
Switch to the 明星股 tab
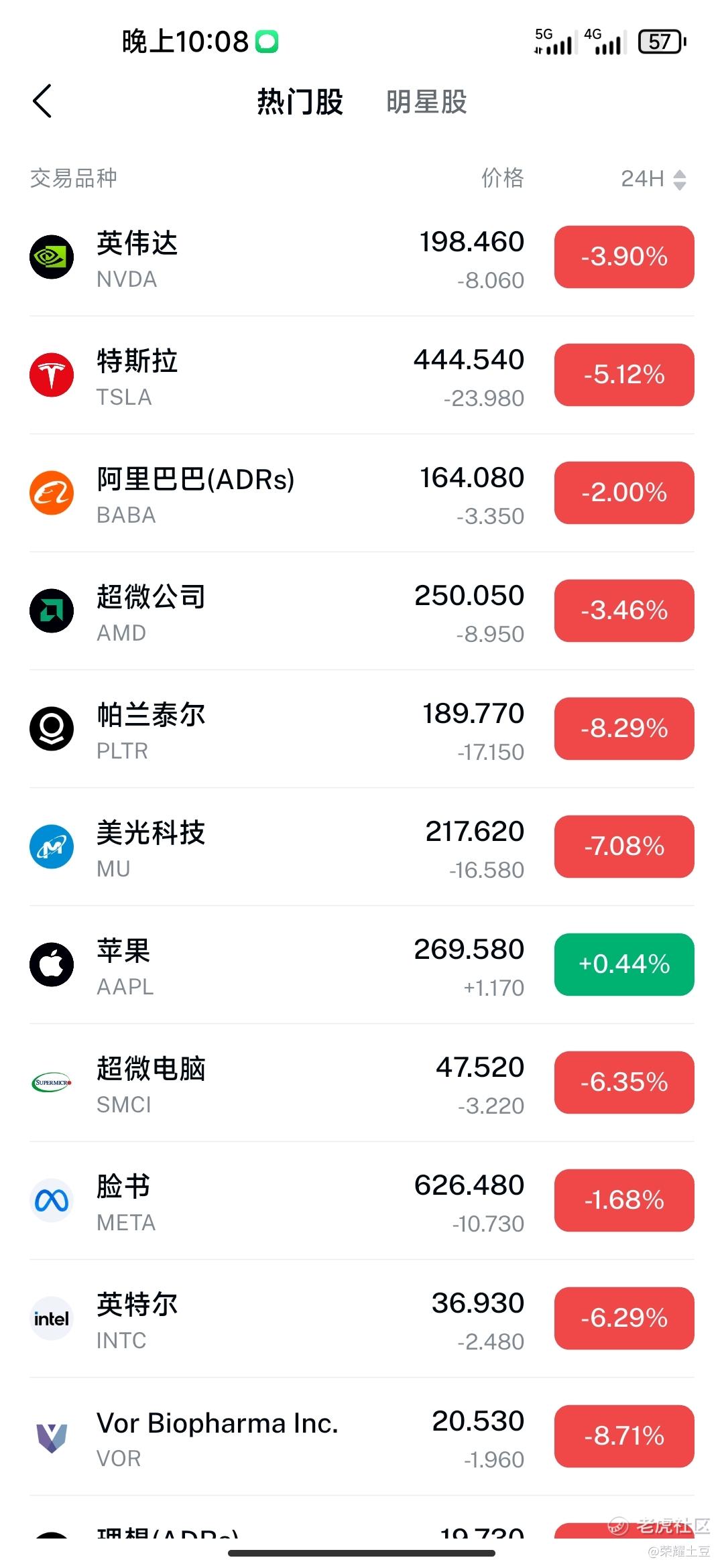[x=426, y=102]
